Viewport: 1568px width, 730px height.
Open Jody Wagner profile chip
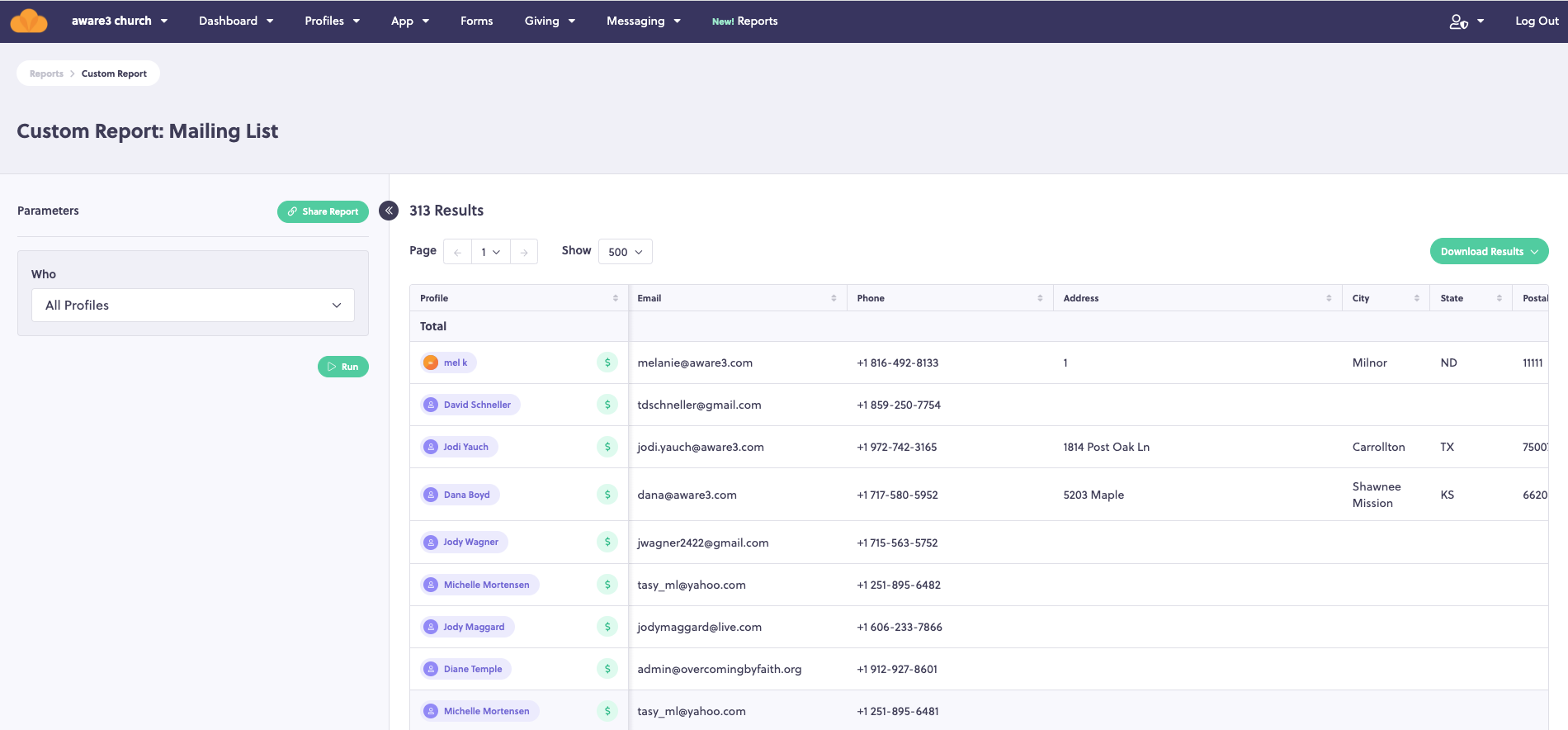[464, 542]
